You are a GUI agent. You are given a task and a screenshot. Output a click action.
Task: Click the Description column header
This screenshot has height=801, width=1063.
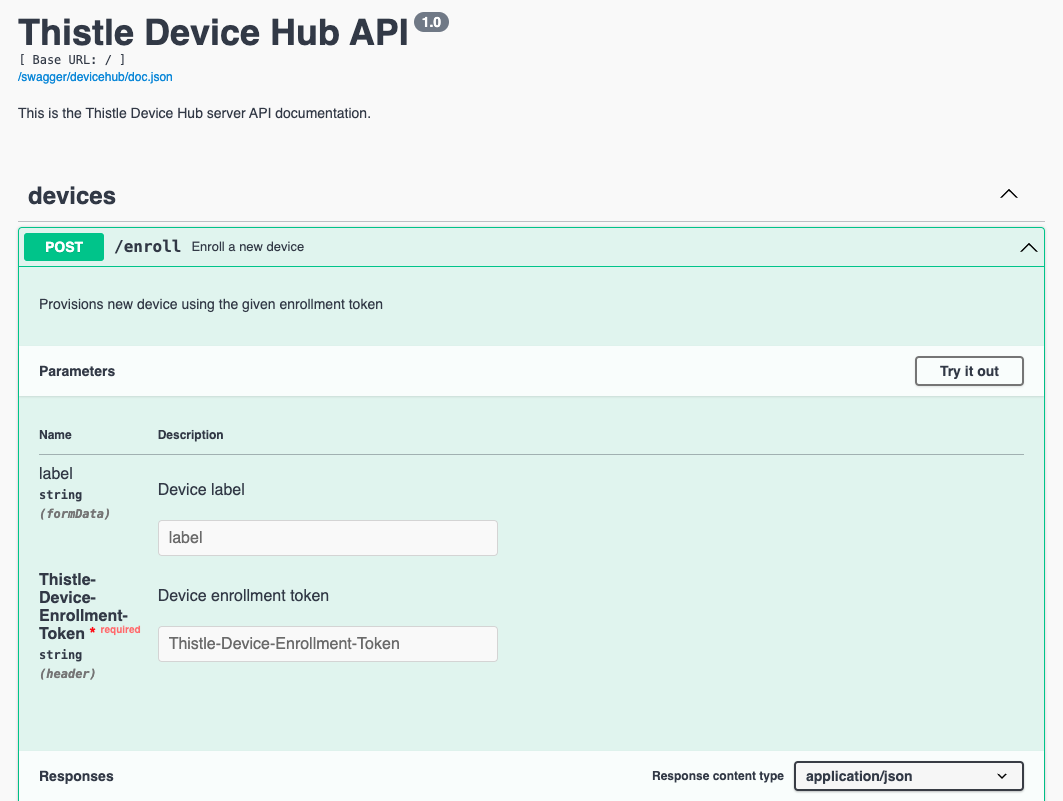point(190,435)
